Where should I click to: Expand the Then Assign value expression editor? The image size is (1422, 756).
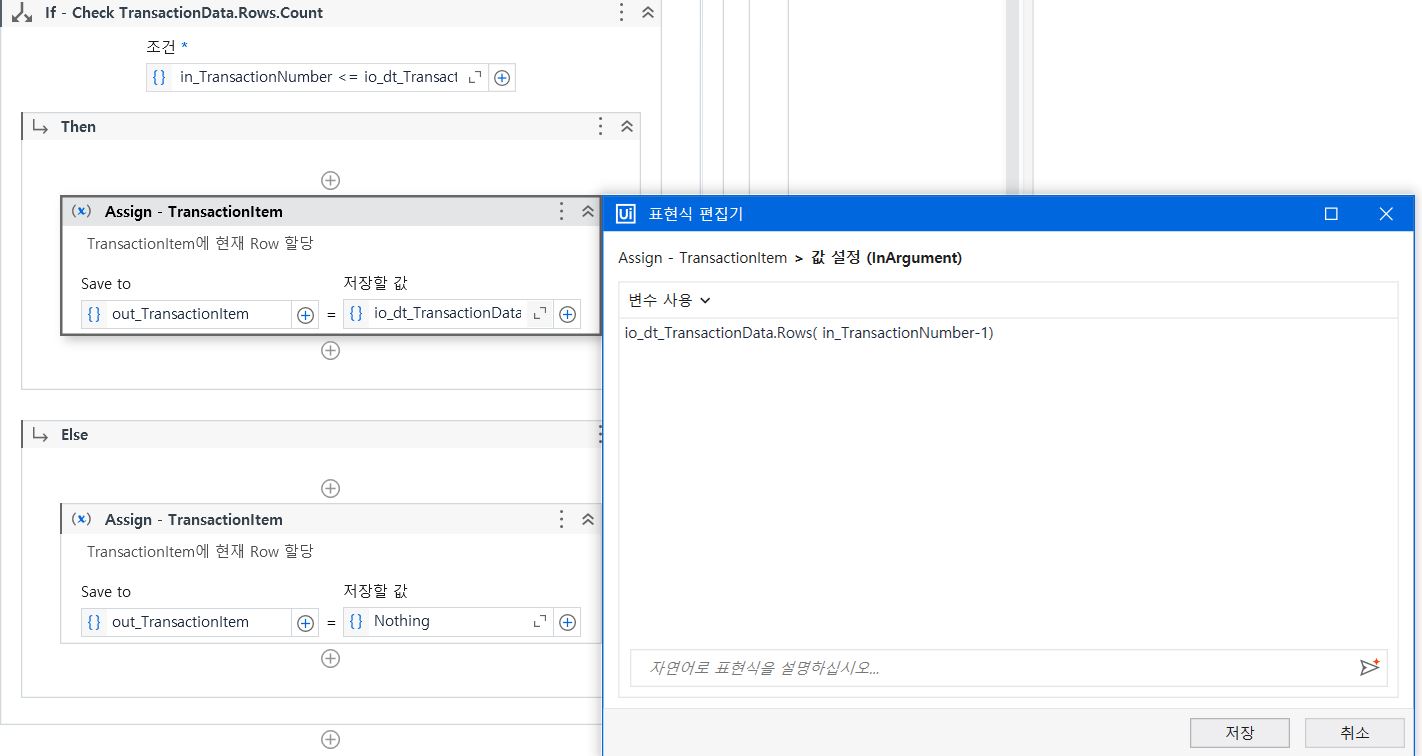[540, 313]
